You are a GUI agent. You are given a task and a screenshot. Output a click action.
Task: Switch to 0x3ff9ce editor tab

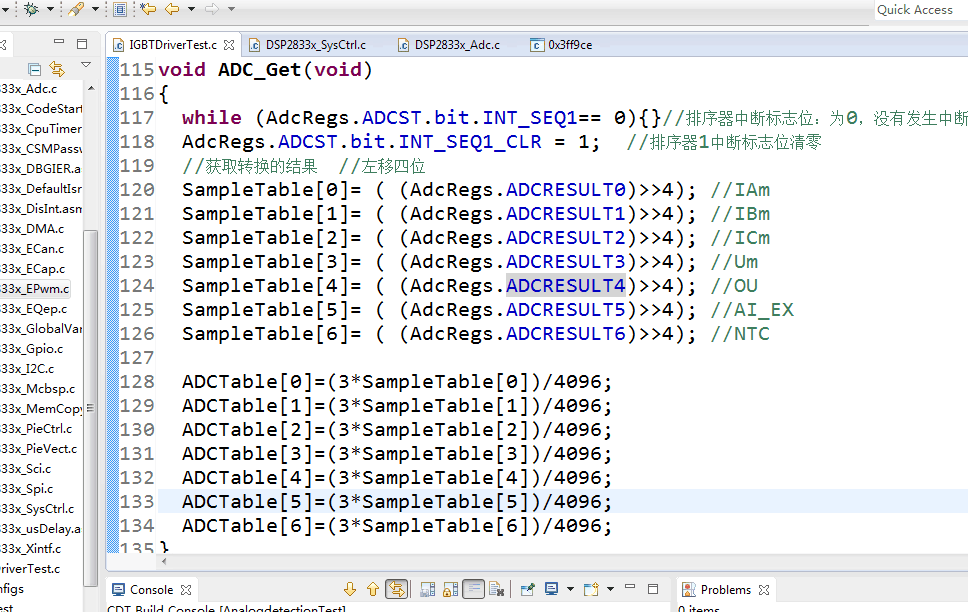[561, 44]
